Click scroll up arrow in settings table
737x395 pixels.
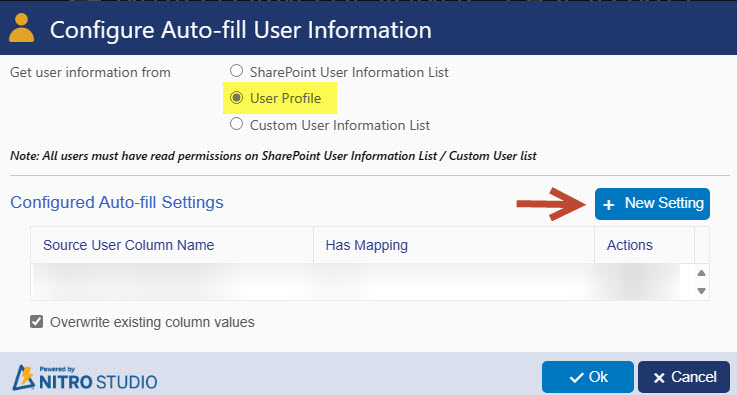(x=701, y=273)
